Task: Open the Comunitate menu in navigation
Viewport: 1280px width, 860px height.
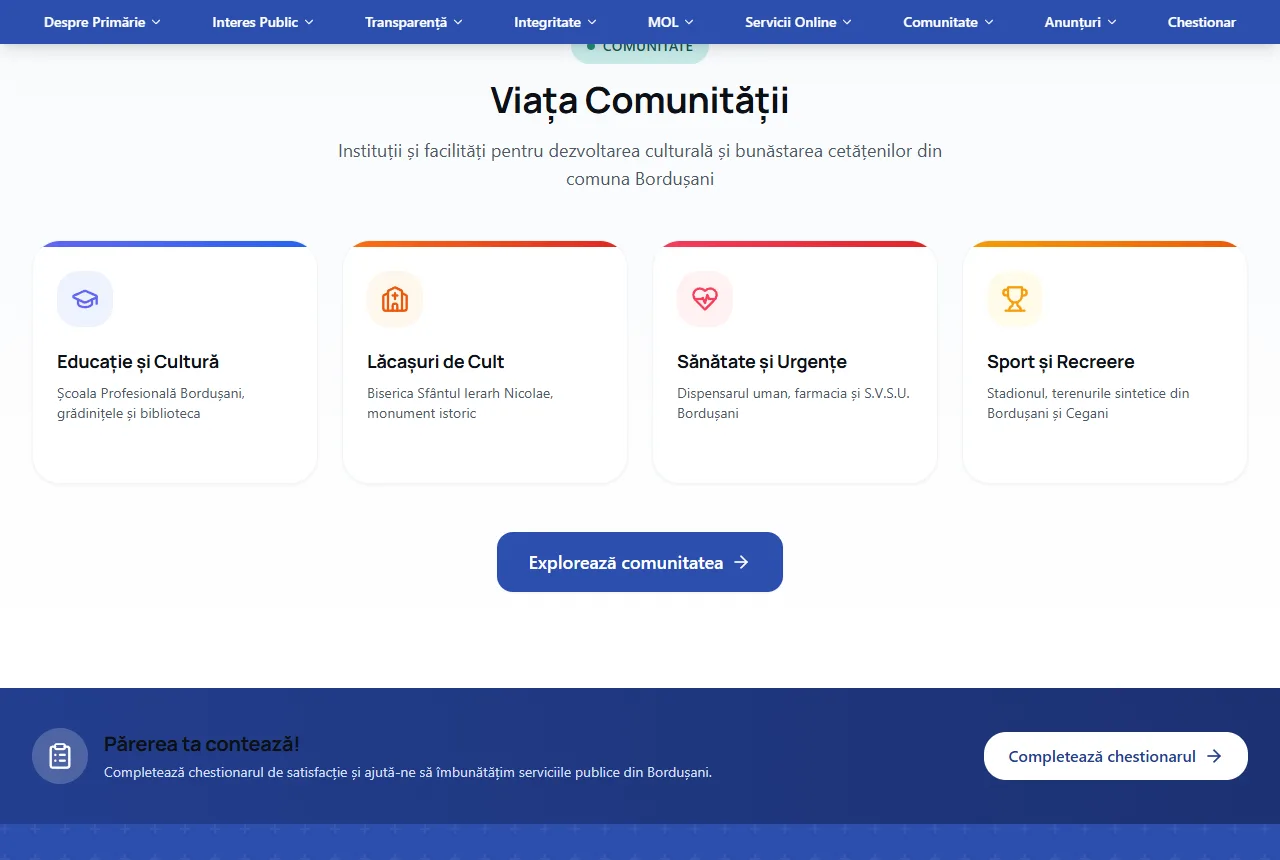Action: [948, 22]
